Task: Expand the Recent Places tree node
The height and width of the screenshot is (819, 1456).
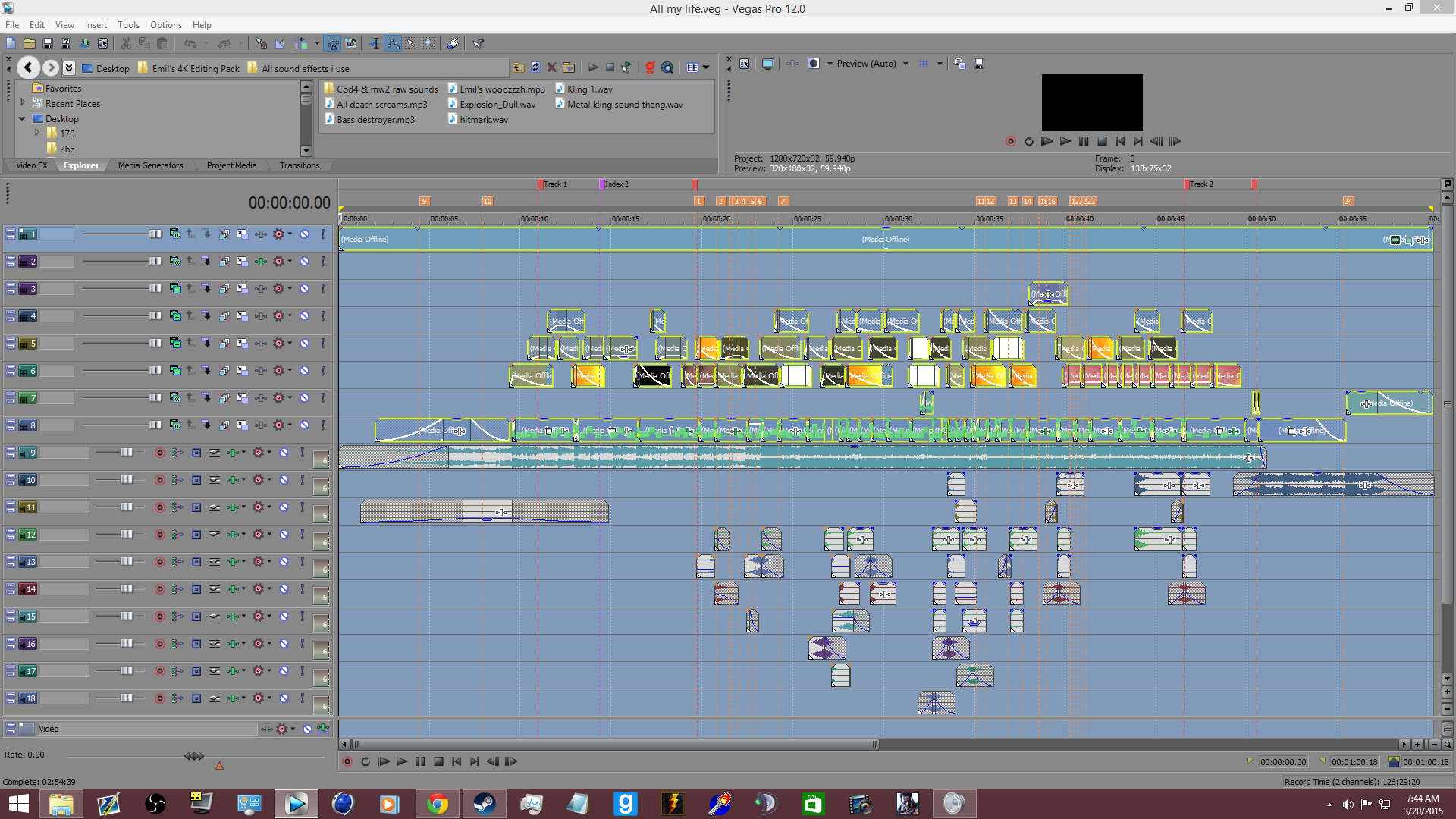Action: pos(23,103)
